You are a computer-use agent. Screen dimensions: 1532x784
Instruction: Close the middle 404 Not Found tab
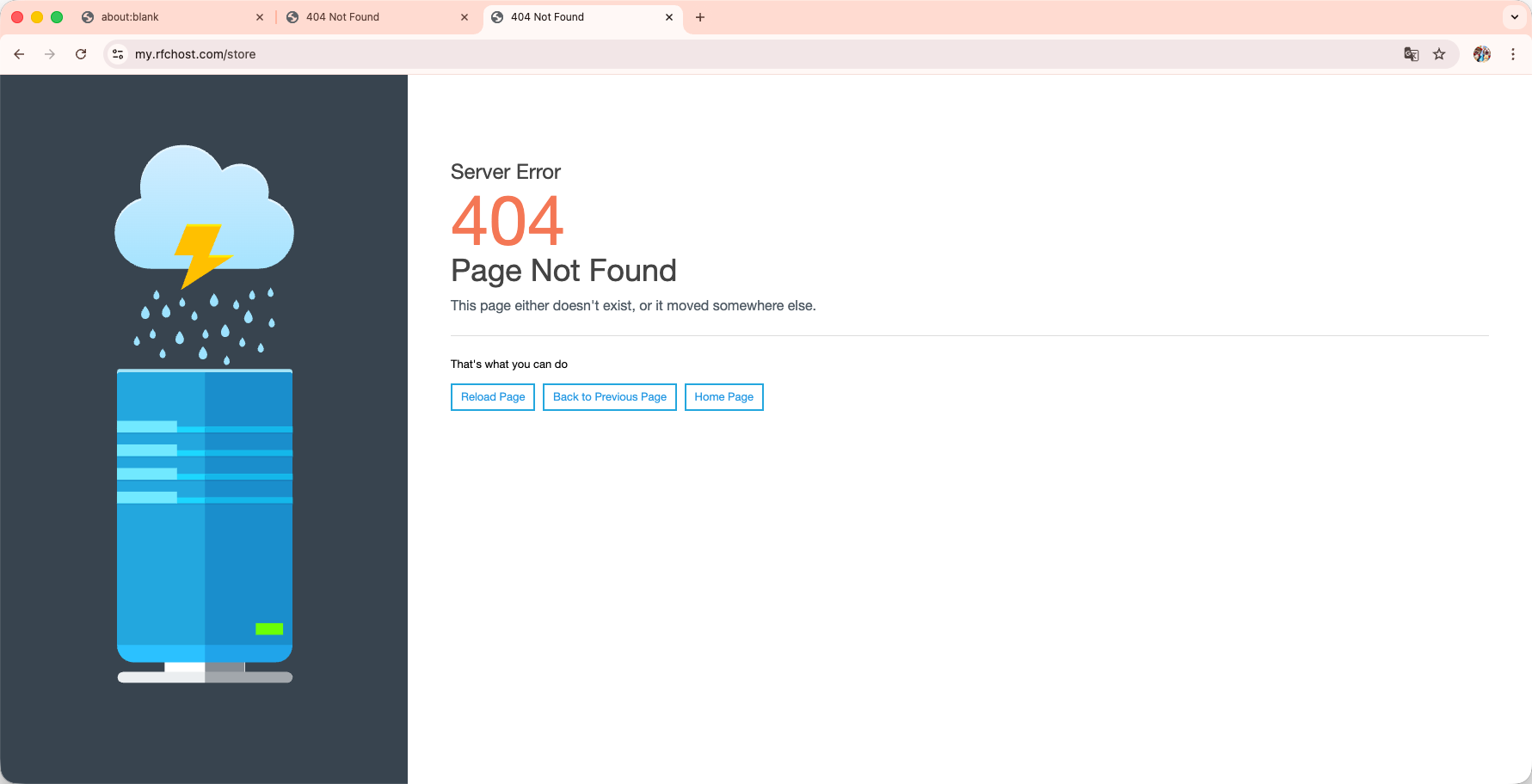tap(465, 17)
